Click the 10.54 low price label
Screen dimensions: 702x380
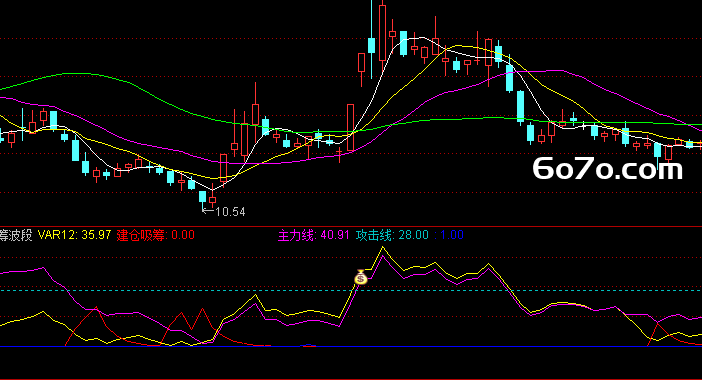(231, 212)
